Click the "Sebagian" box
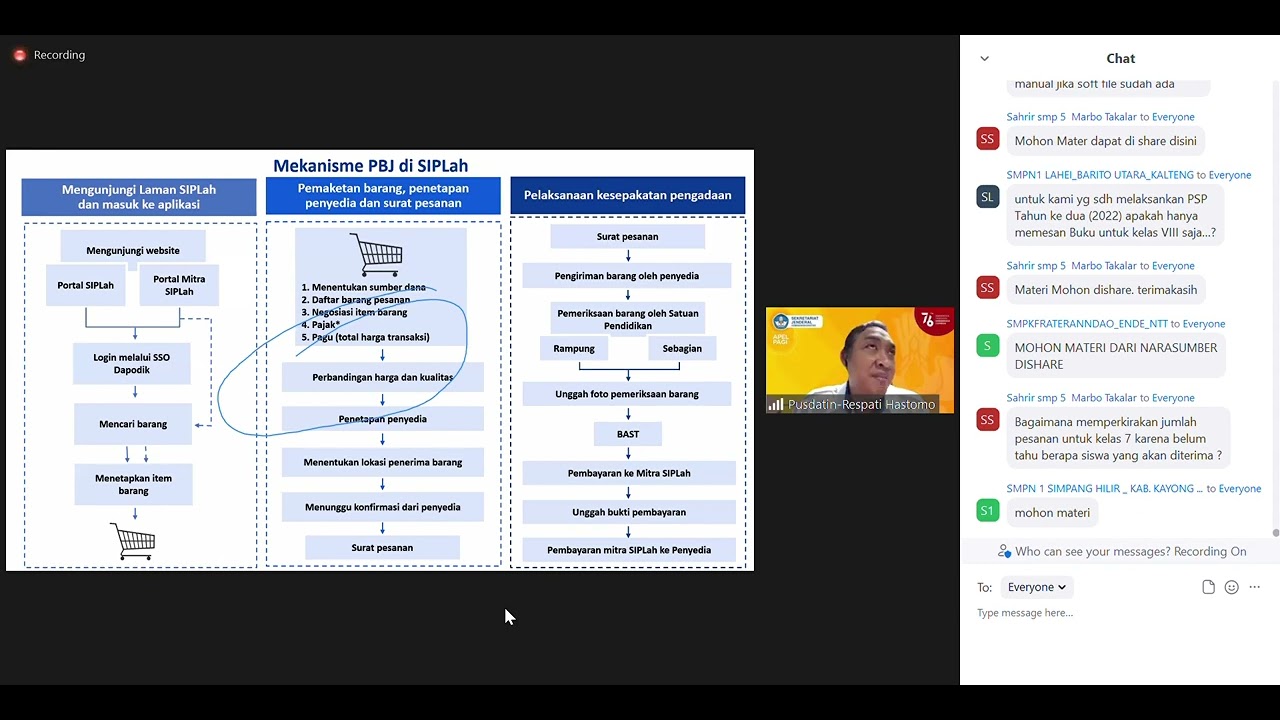 (682, 348)
